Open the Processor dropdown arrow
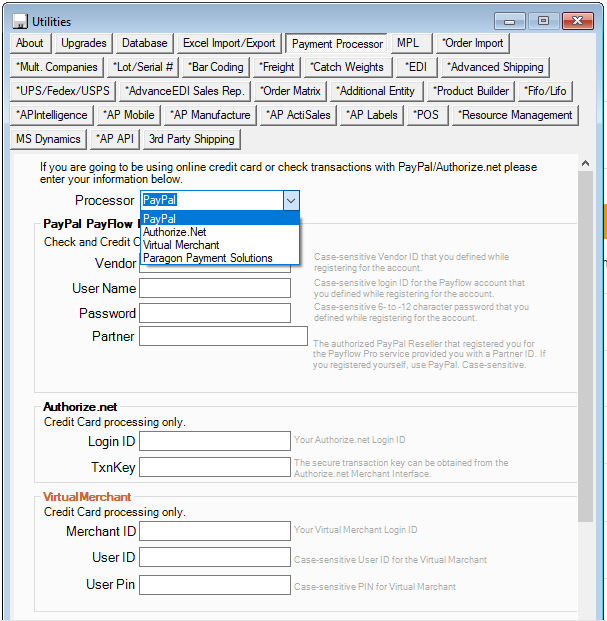Viewport: 607px width, 621px height. tap(290, 201)
